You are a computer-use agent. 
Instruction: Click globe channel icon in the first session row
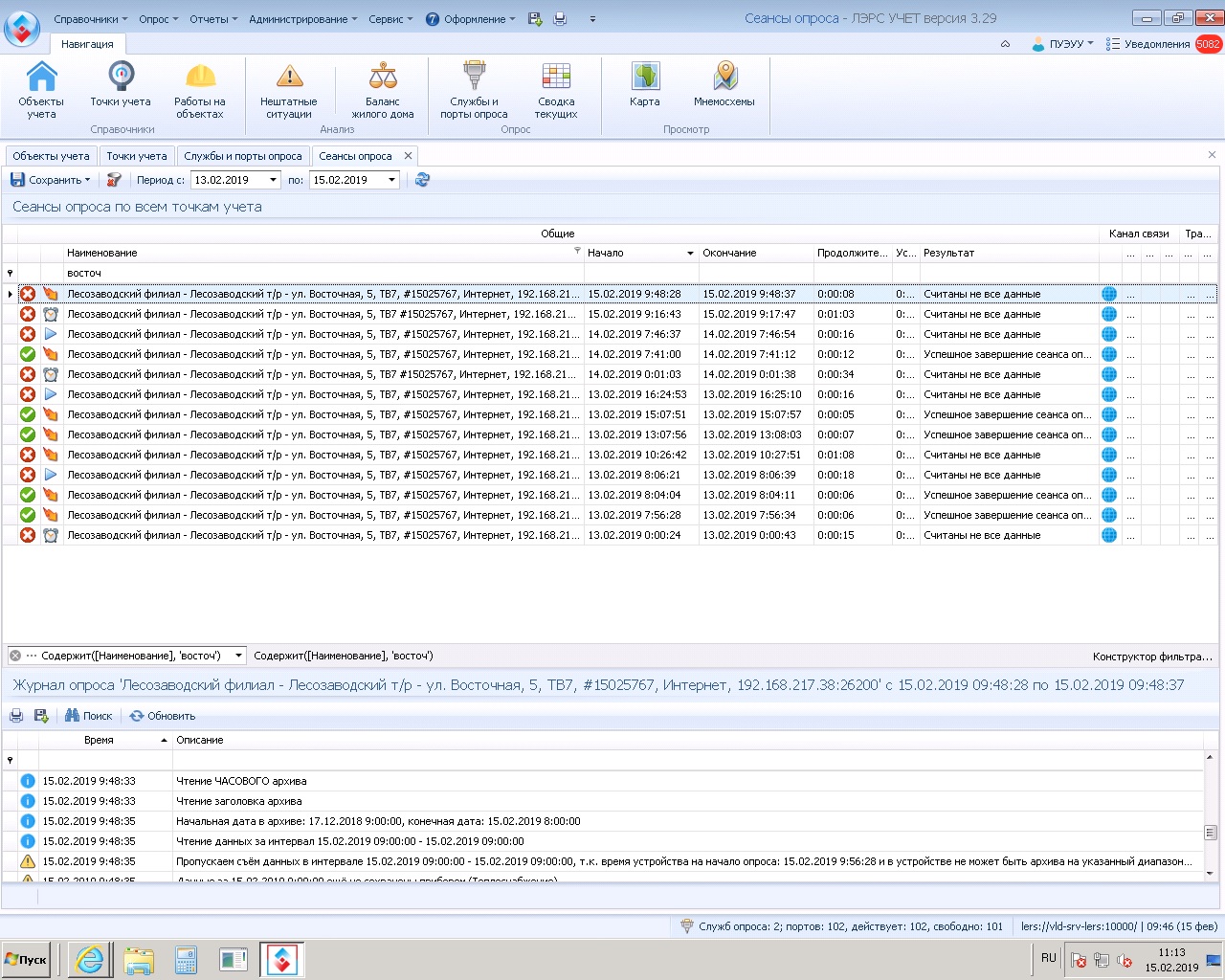pyautogui.click(x=1109, y=294)
